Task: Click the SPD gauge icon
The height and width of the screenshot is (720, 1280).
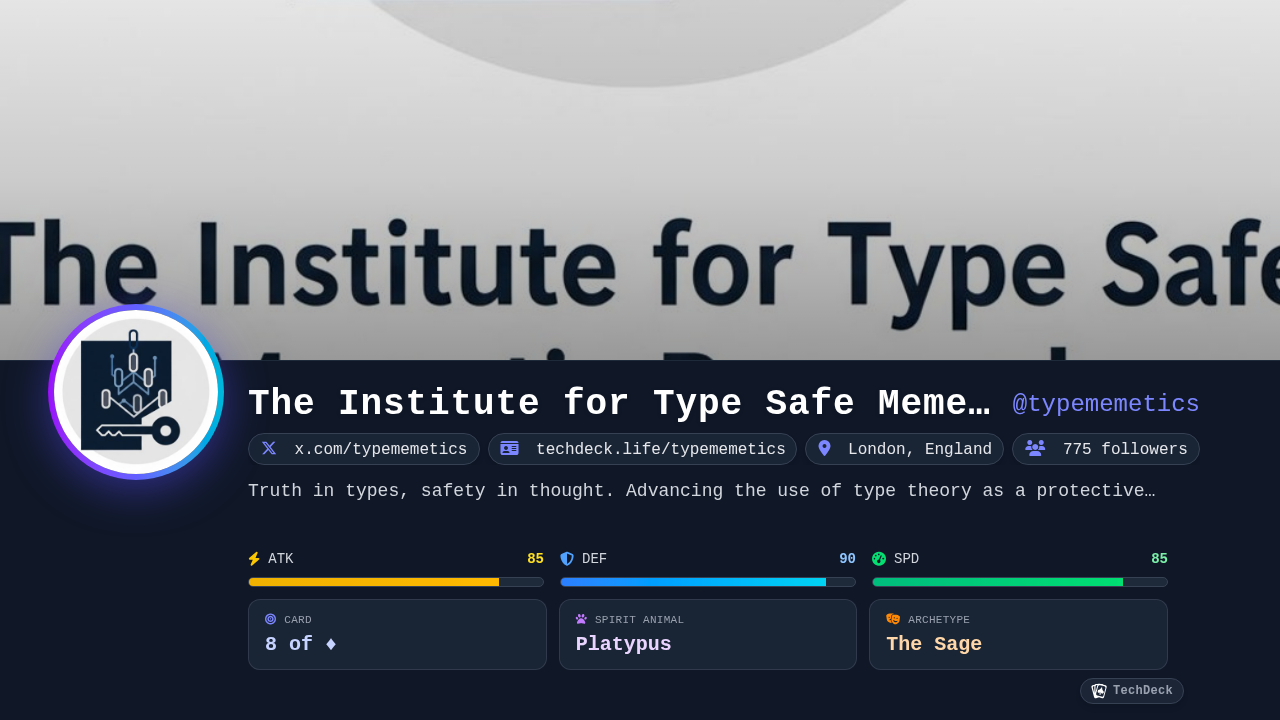Action: [x=879, y=559]
